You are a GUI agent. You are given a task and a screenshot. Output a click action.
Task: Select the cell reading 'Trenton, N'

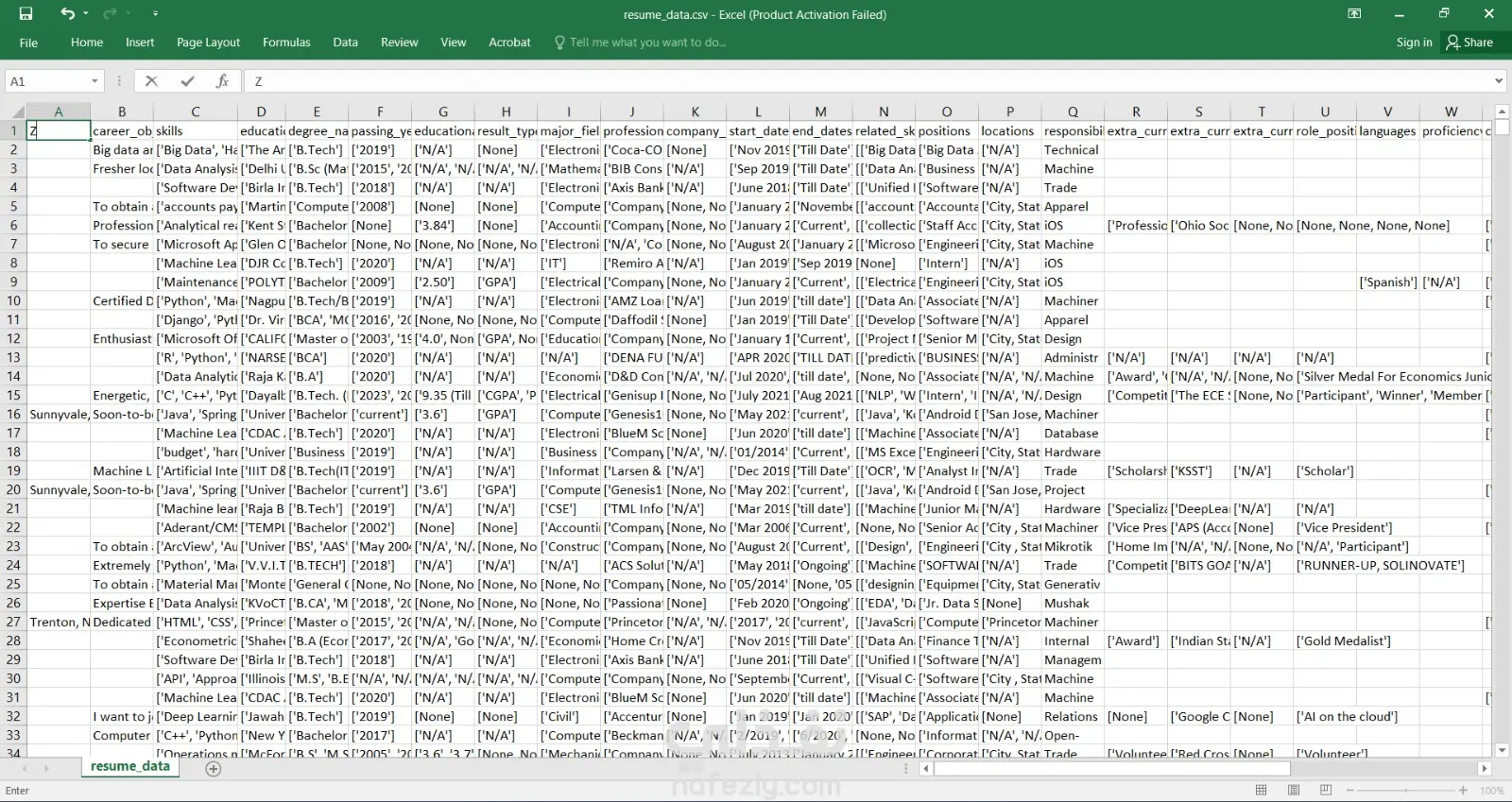pos(59,623)
